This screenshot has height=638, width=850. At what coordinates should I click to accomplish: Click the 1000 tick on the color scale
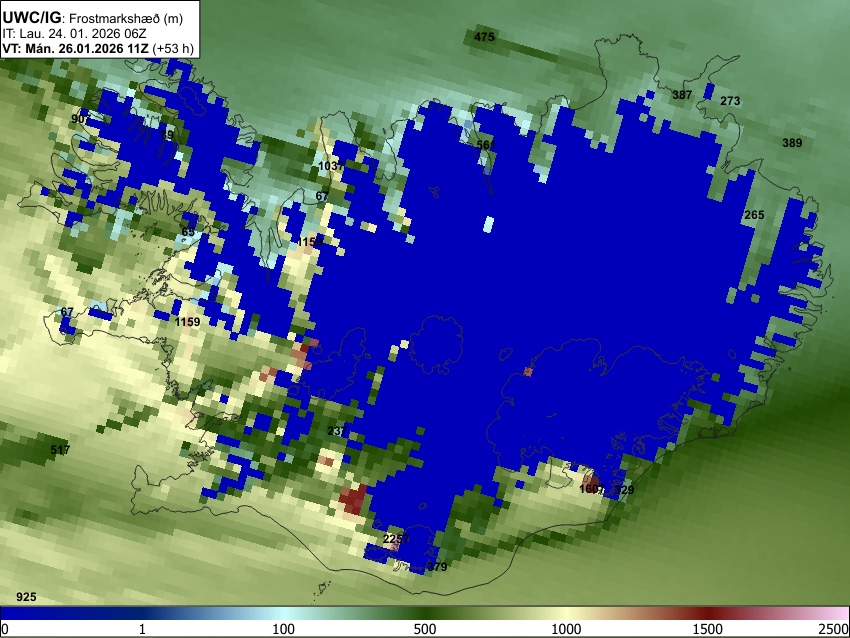[x=566, y=629]
